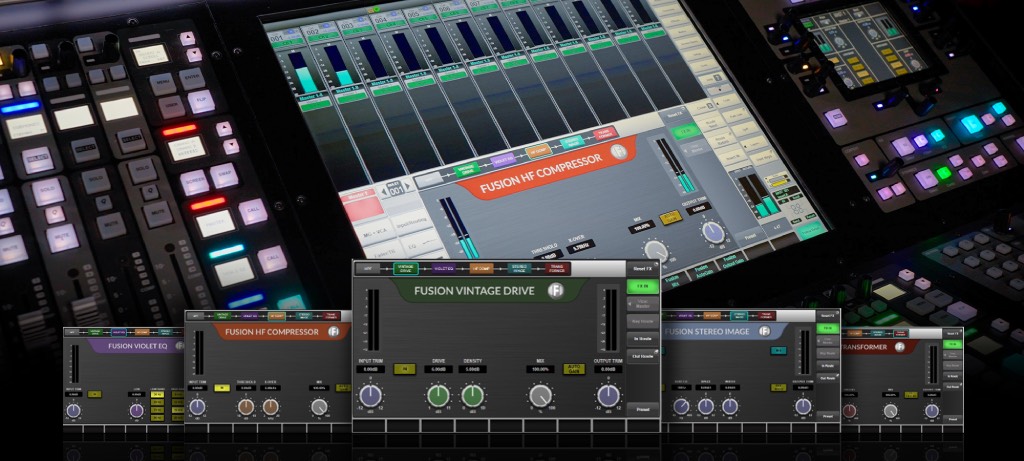
Task: Adjust the Mix knob on Vintage Drive
Action: pyautogui.click(x=540, y=396)
